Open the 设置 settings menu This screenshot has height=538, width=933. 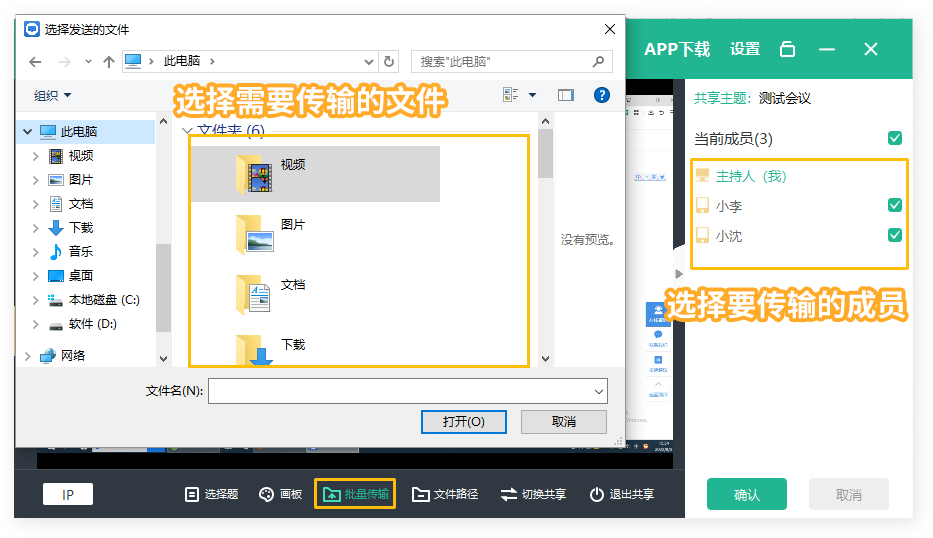(x=745, y=49)
